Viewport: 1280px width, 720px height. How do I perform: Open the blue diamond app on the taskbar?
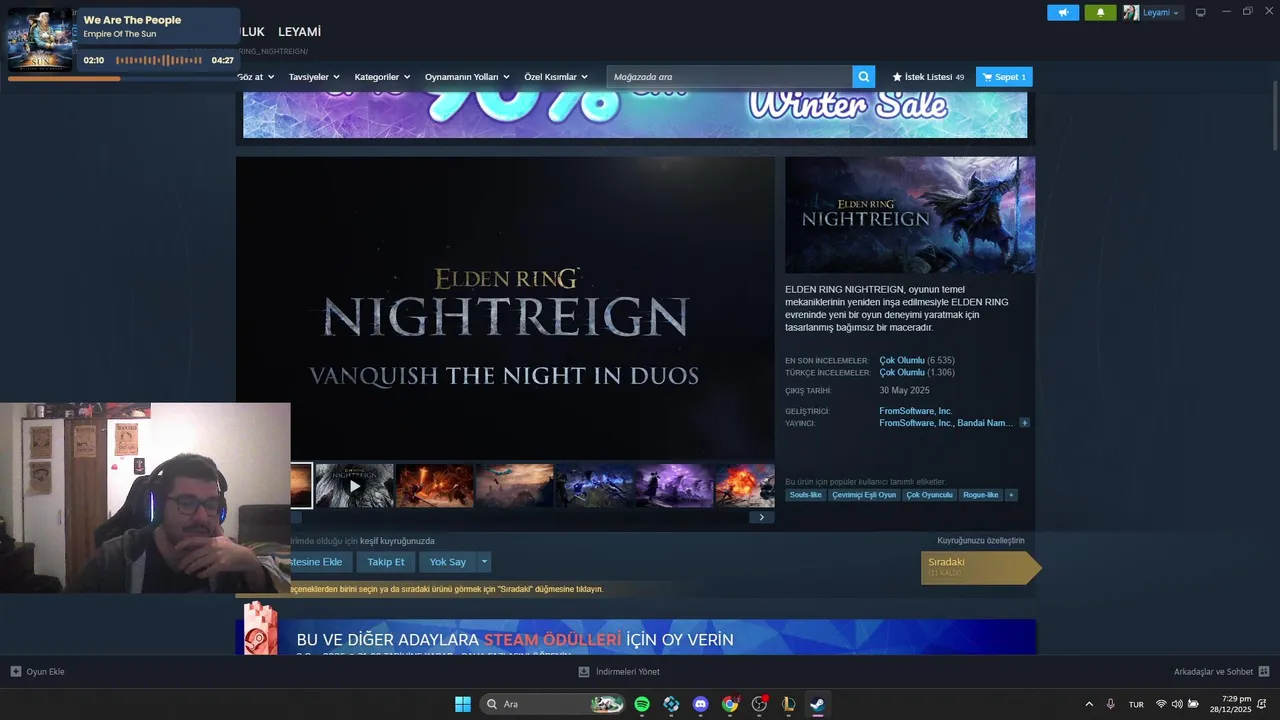tap(671, 704)
